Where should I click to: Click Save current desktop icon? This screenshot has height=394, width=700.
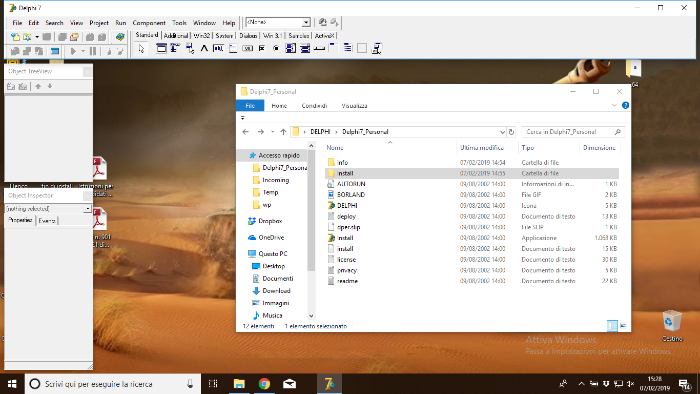point(322,22)
